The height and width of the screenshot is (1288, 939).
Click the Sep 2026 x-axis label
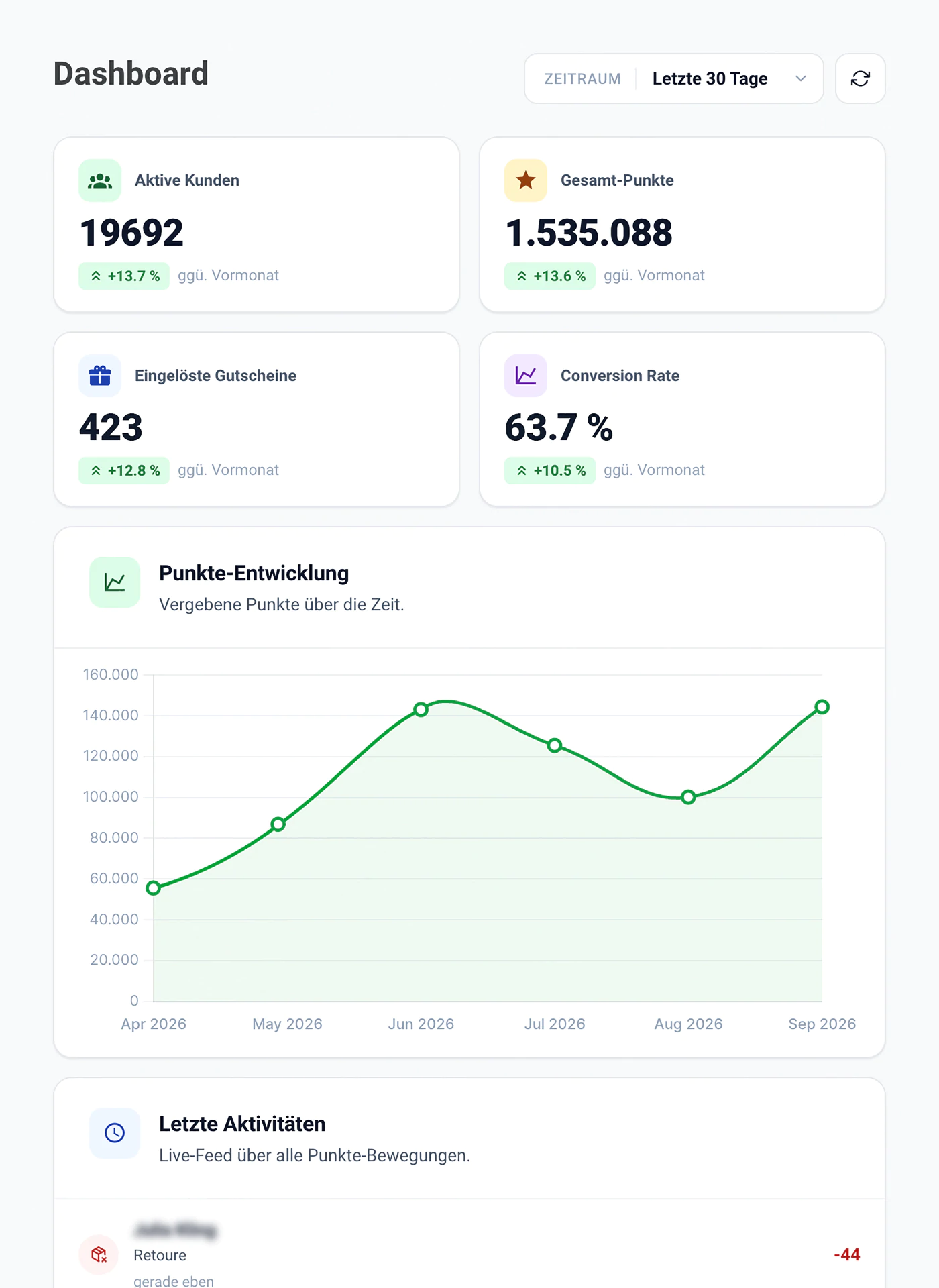(822, 1024)
